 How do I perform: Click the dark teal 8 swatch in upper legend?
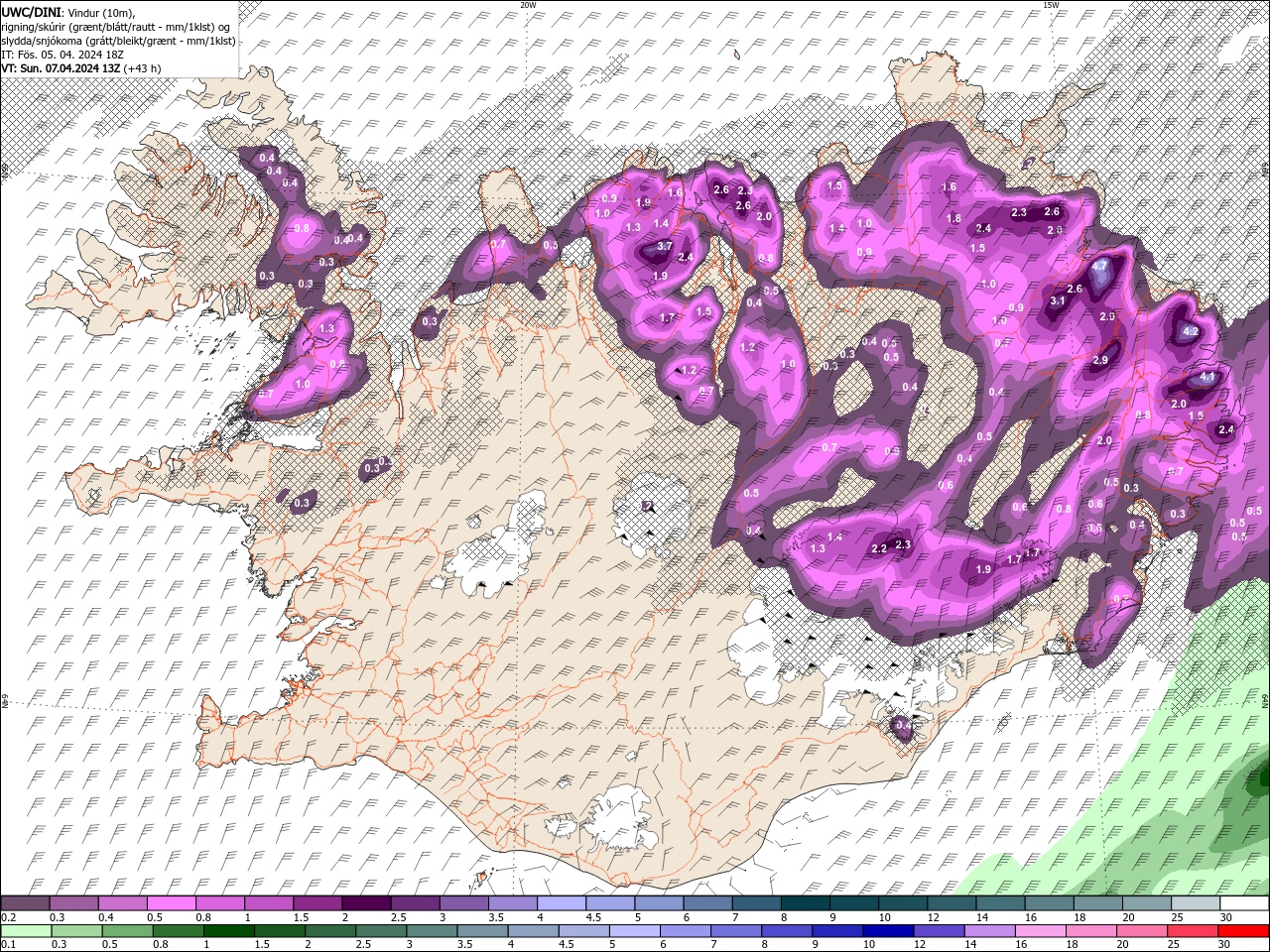[806, 903]
